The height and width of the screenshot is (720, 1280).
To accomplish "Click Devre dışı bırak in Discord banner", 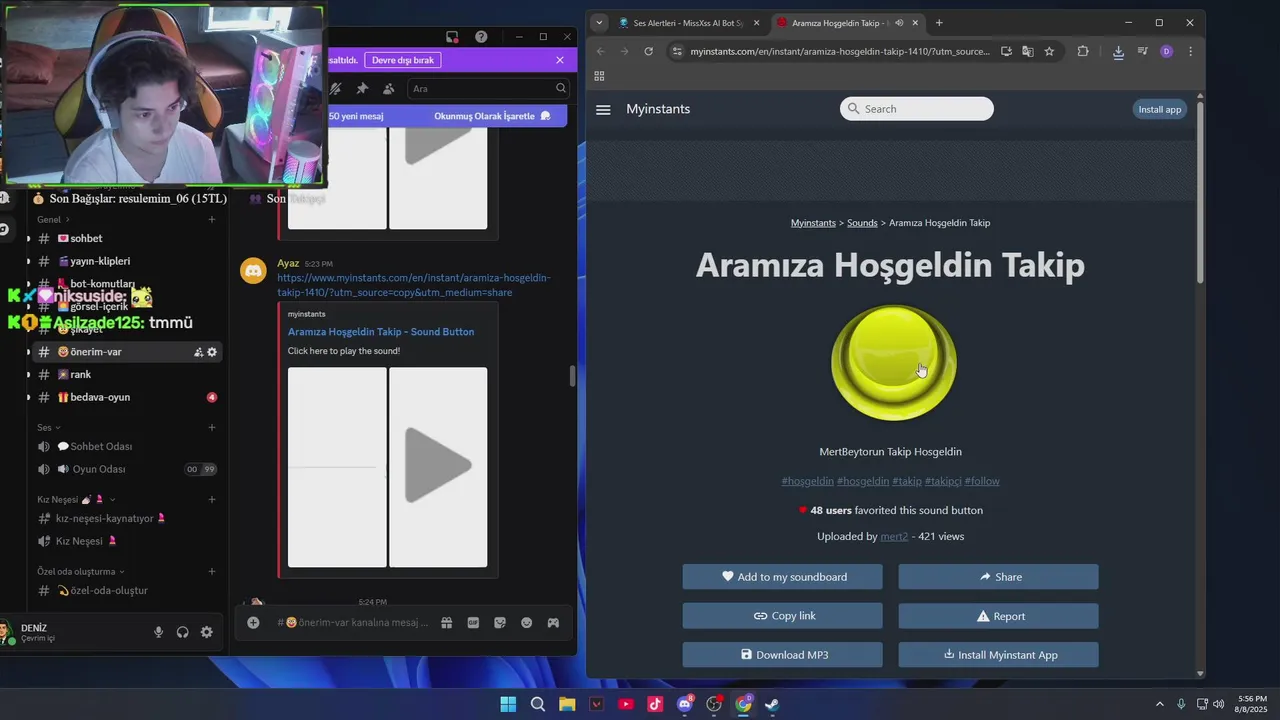I will [x=403, y=60].
